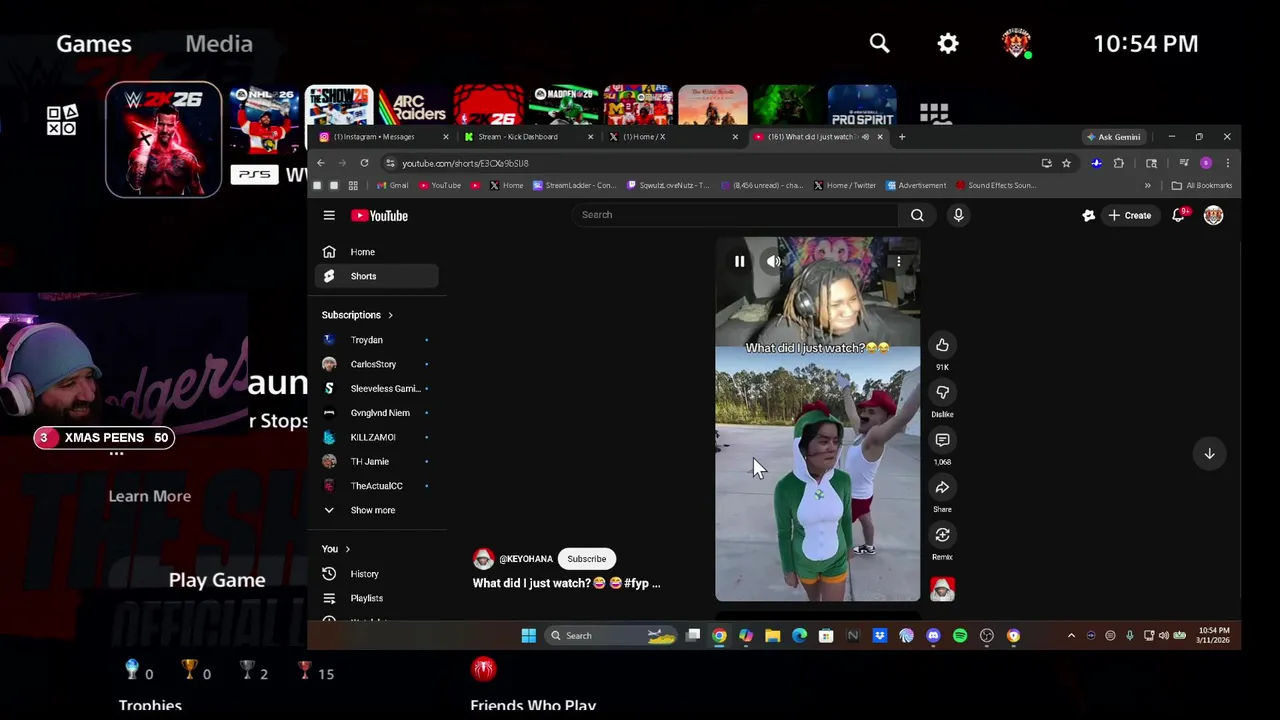The image size is (1280, 720).
Task: Dislike the Short
Action: point(942,392)
